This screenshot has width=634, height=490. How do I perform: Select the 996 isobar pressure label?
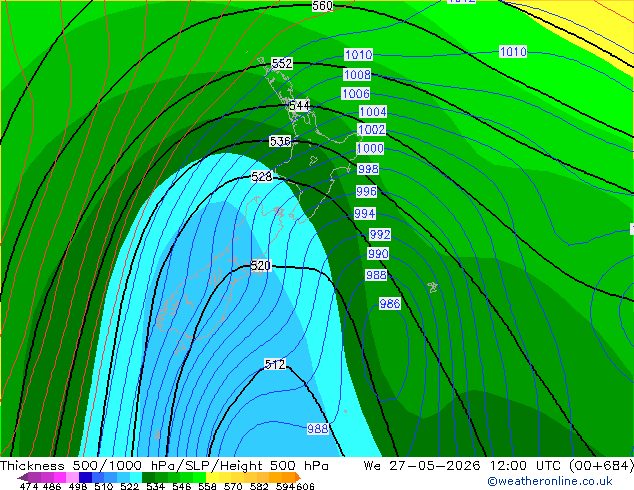click(x=366, y=191)
